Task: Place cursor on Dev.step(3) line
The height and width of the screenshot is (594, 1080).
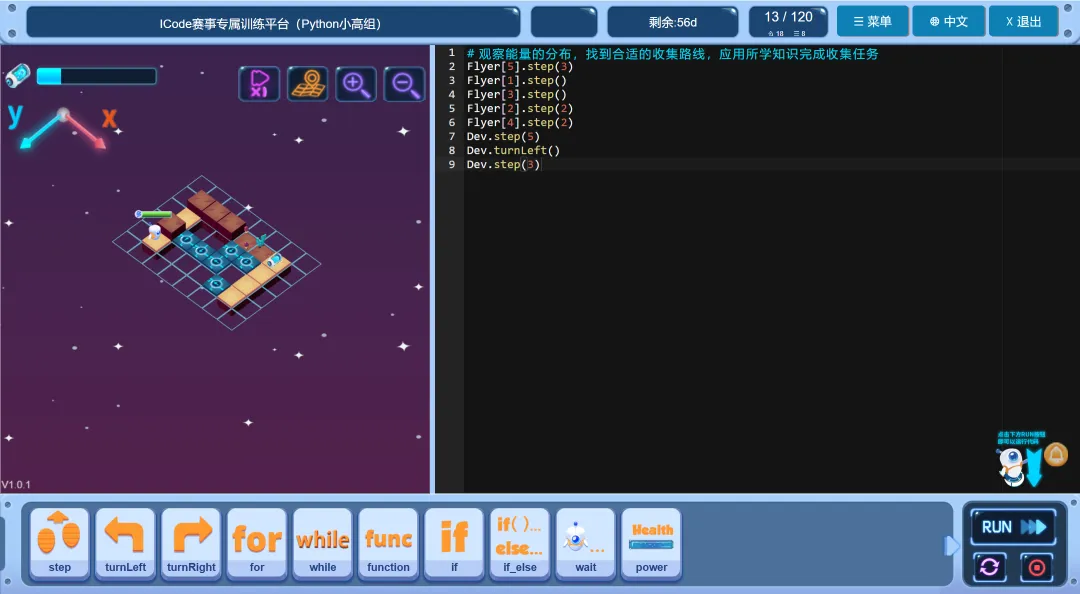Action: (x=503, y=165)
